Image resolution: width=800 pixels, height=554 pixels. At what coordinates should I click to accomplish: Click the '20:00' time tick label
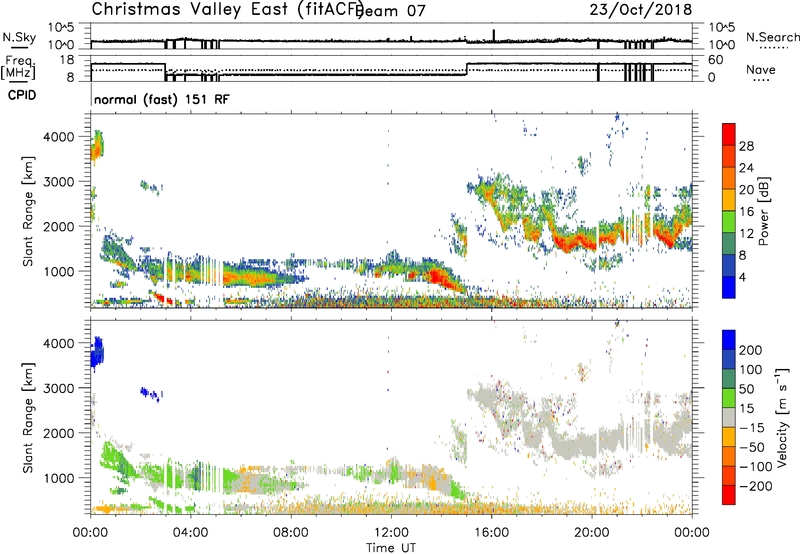[591, 533]
